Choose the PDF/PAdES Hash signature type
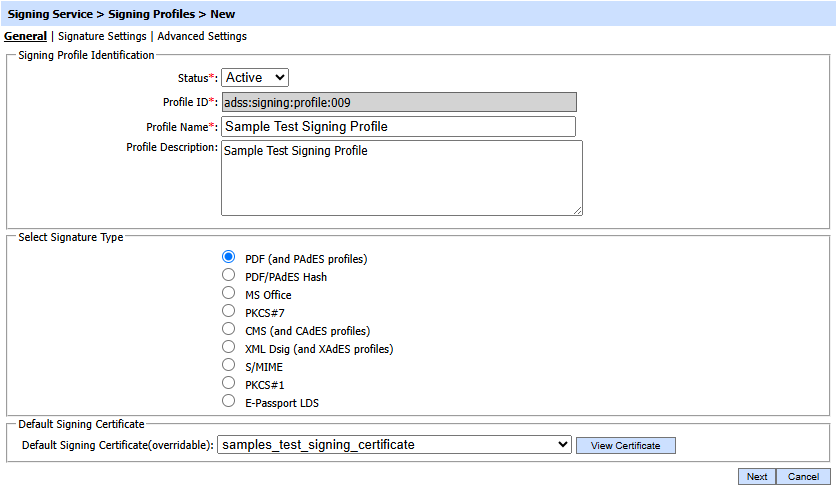Screen dimensions: 837x488 (228, 275)
